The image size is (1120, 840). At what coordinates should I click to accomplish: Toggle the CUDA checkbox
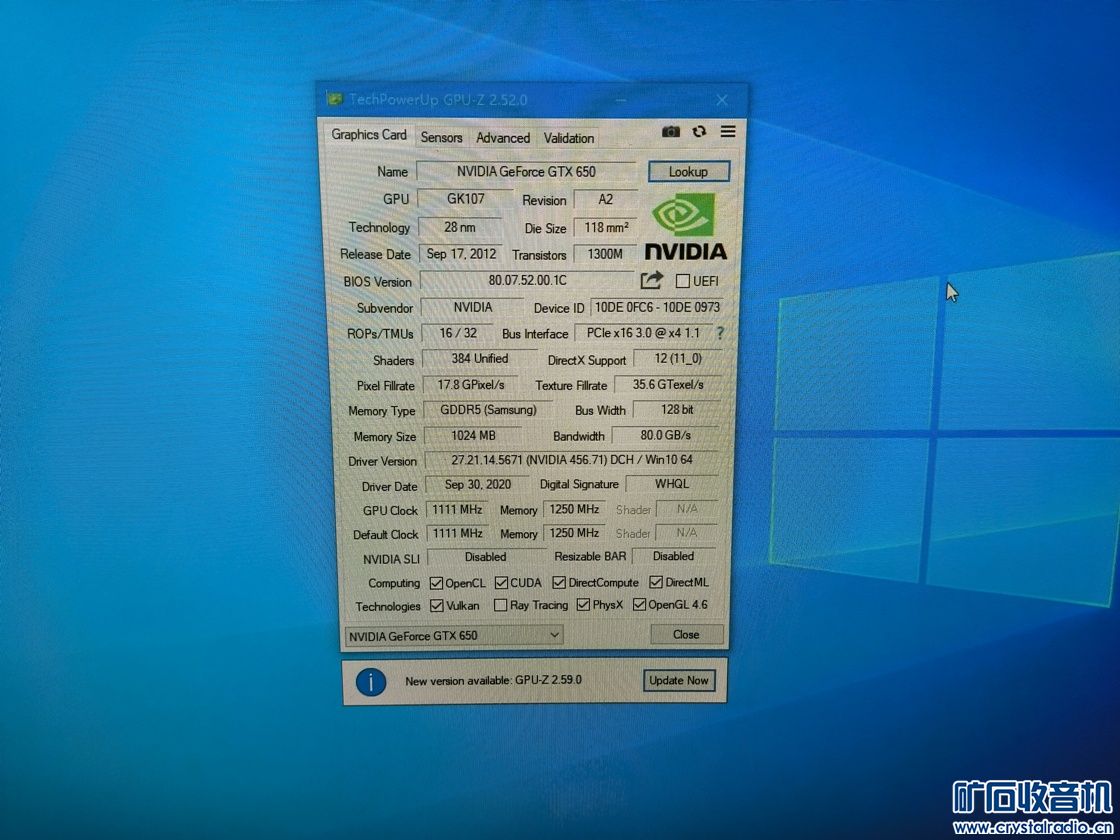501,583
